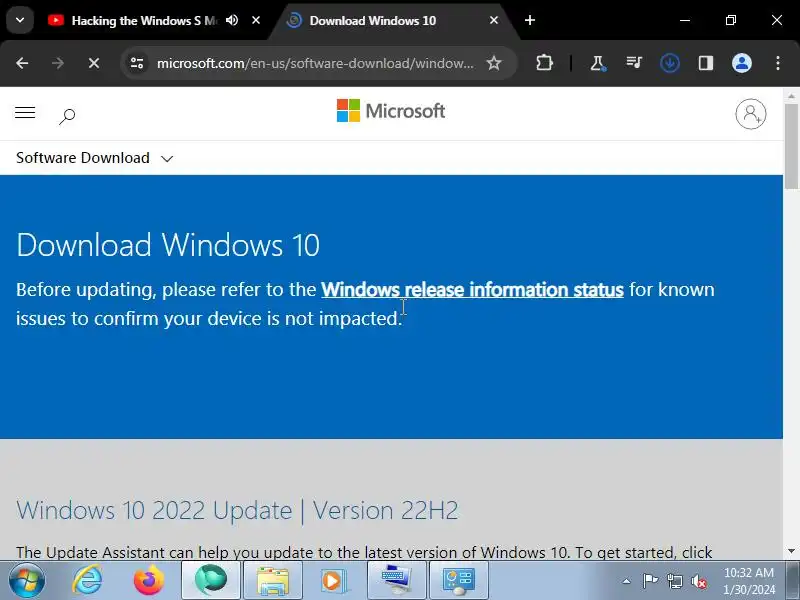Sign in with the account icon
Screen dimensions: 800x600
751,114
